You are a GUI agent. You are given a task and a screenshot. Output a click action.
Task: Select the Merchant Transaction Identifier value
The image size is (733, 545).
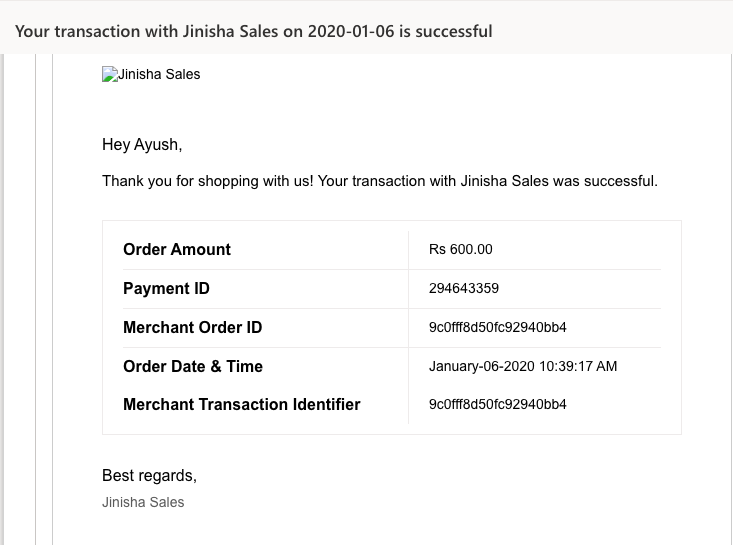pyautogui.click(x=497, y=404)
